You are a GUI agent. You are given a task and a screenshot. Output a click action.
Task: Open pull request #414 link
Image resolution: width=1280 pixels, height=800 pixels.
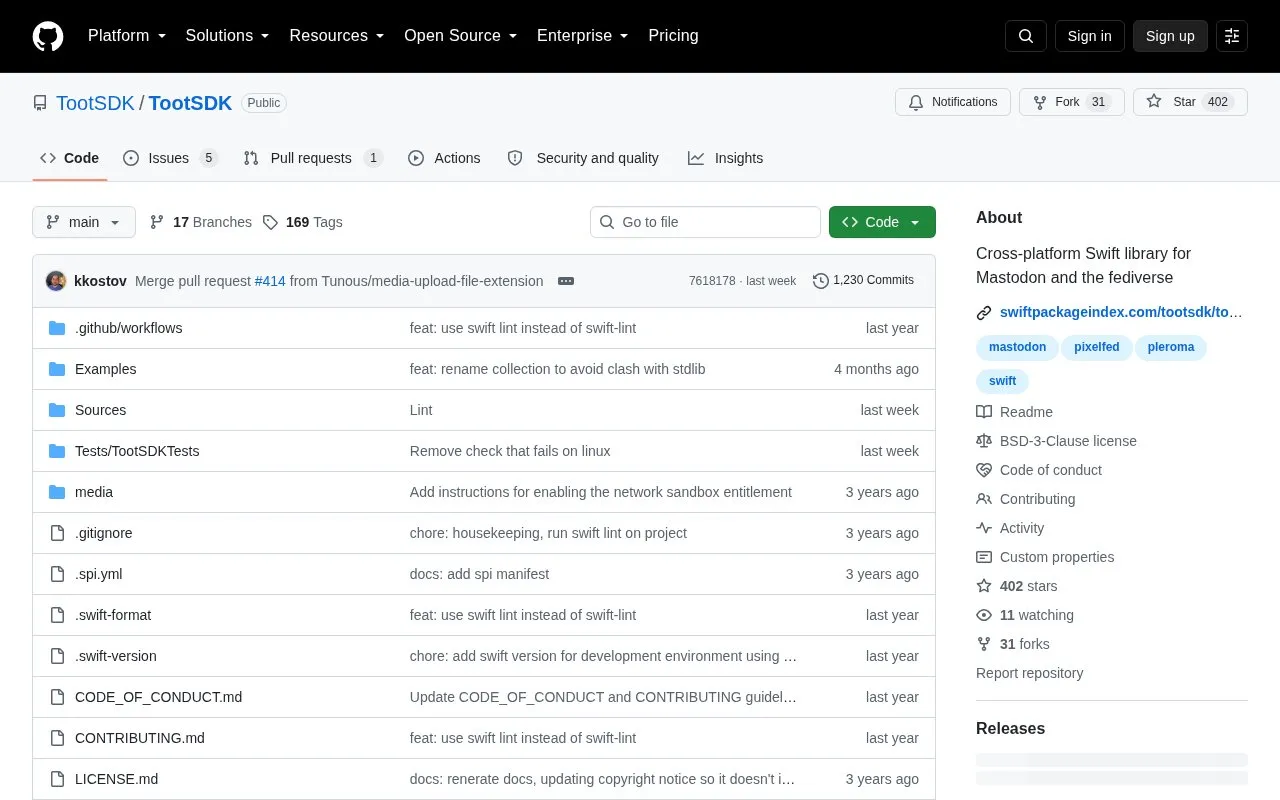[x=270, y=281]
